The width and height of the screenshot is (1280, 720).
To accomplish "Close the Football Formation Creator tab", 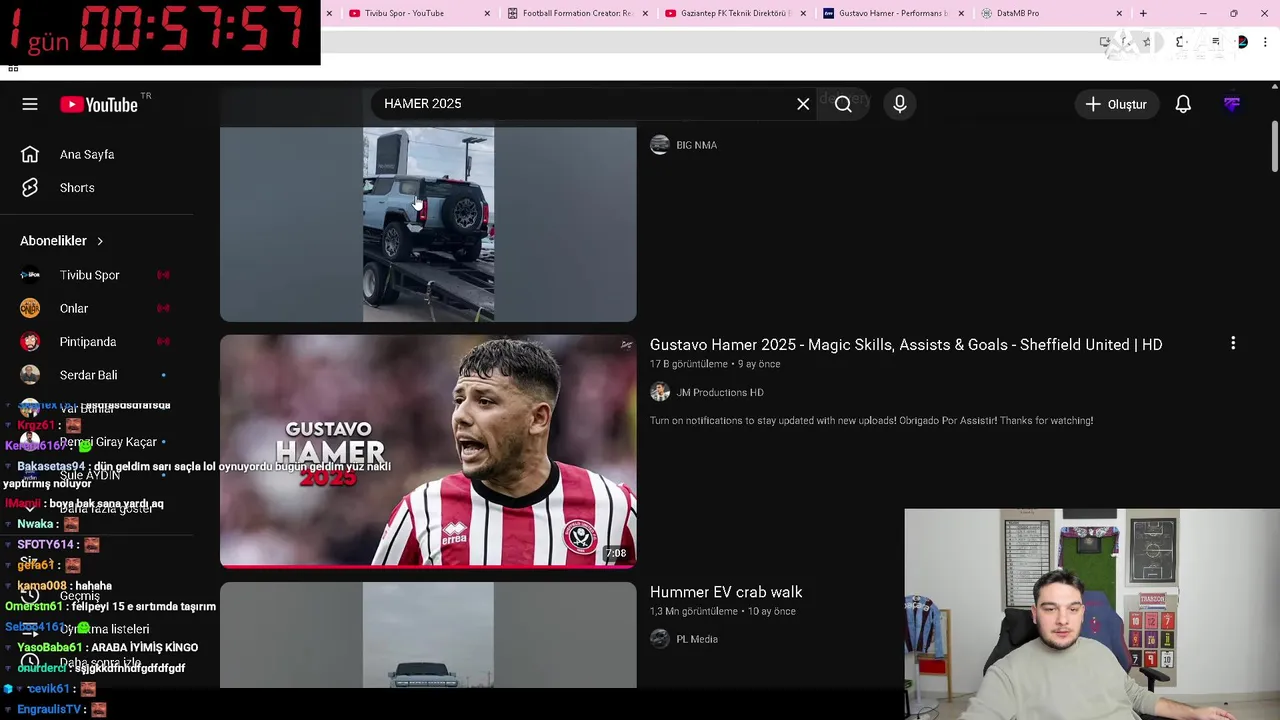I will [x=645, y=13].
